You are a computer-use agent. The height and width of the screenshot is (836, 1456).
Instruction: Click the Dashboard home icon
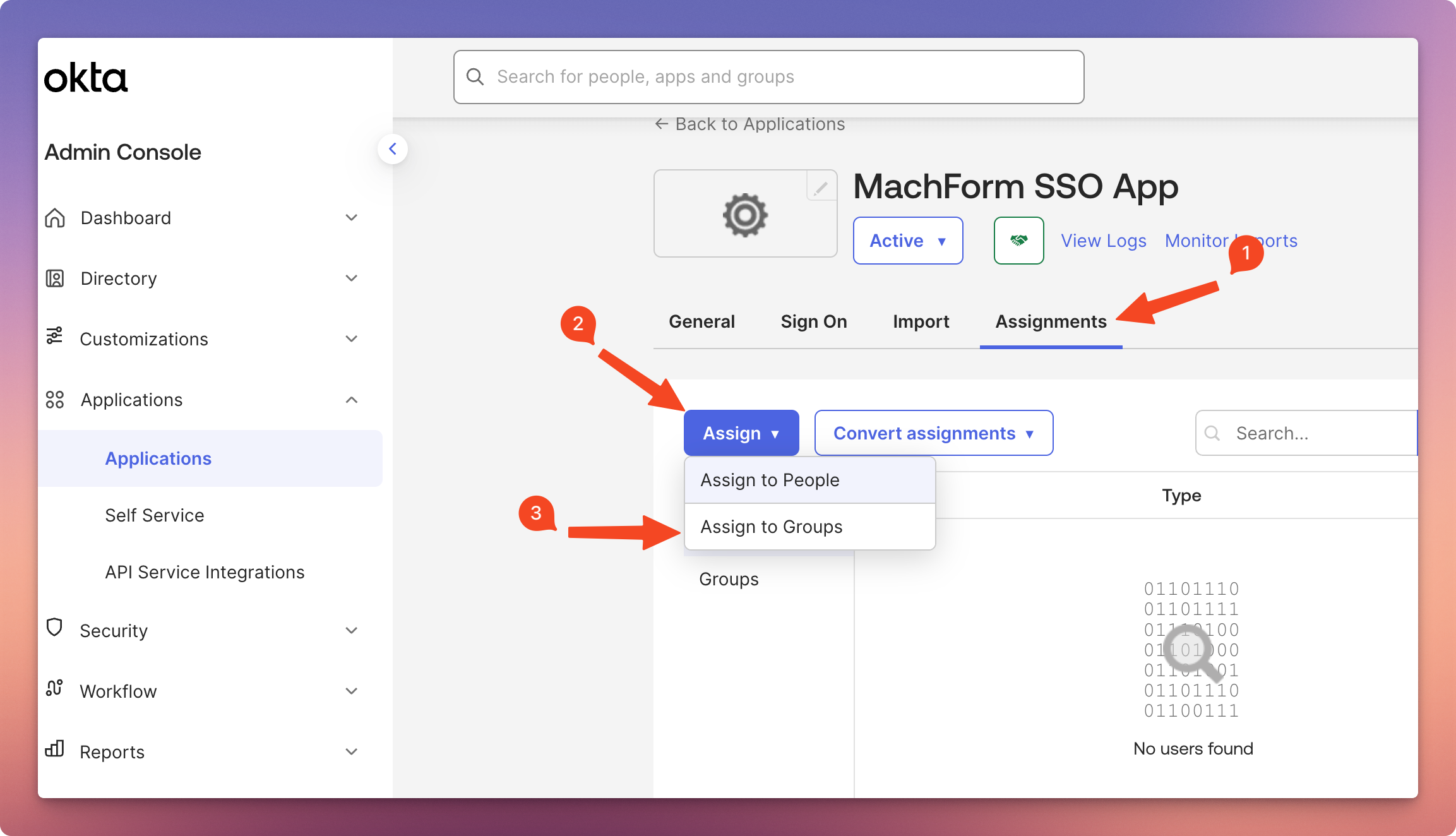point(55,218)
